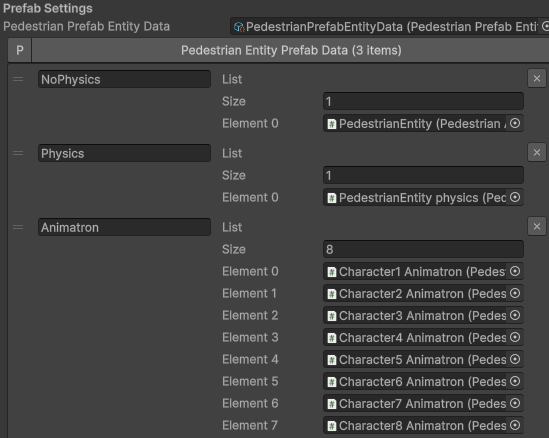Open object picker for Character2 Animatron field
Image resolution: width=549 pixels, height=438 pixels.
pos(515,293)
